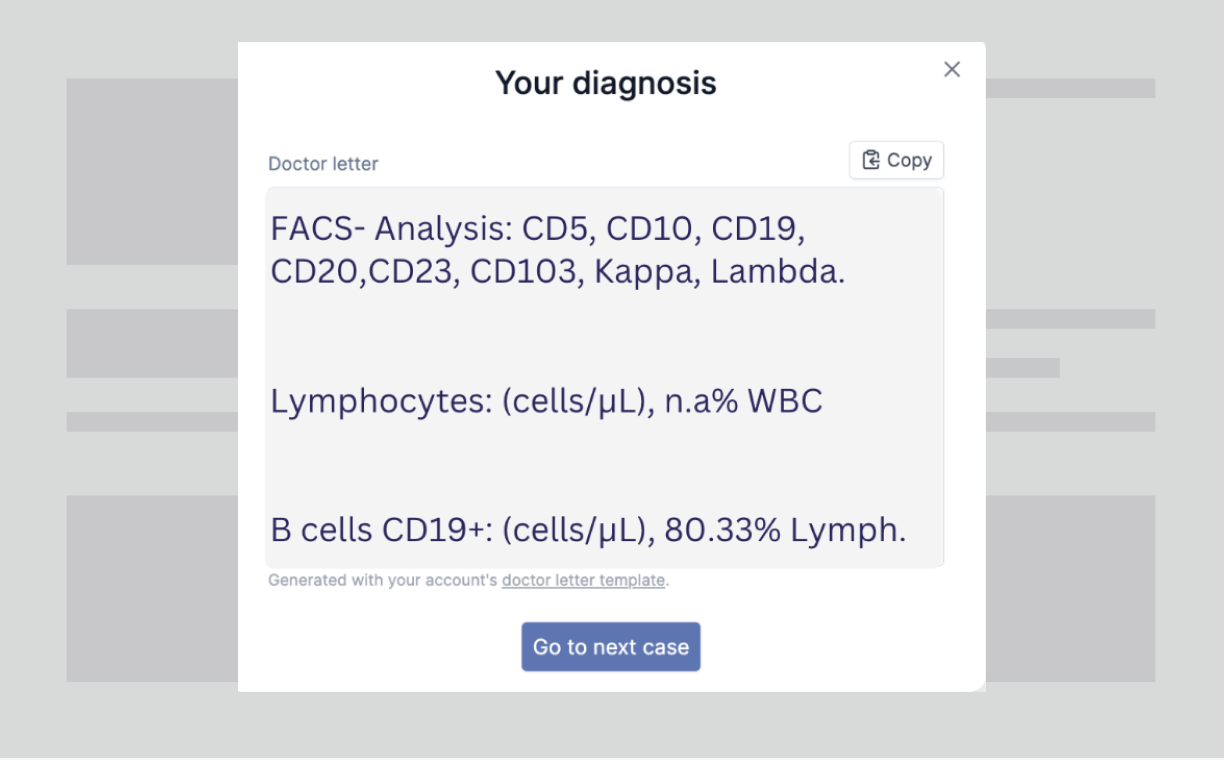Open the doctor letter template link
This screenshot has height=760, width=1224.
(583, 580)
